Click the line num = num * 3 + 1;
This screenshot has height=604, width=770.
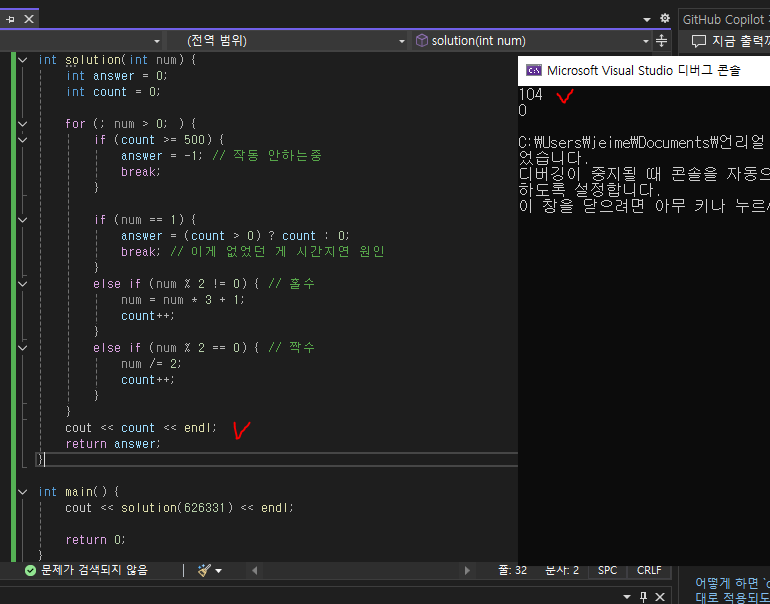coord(183,300)
